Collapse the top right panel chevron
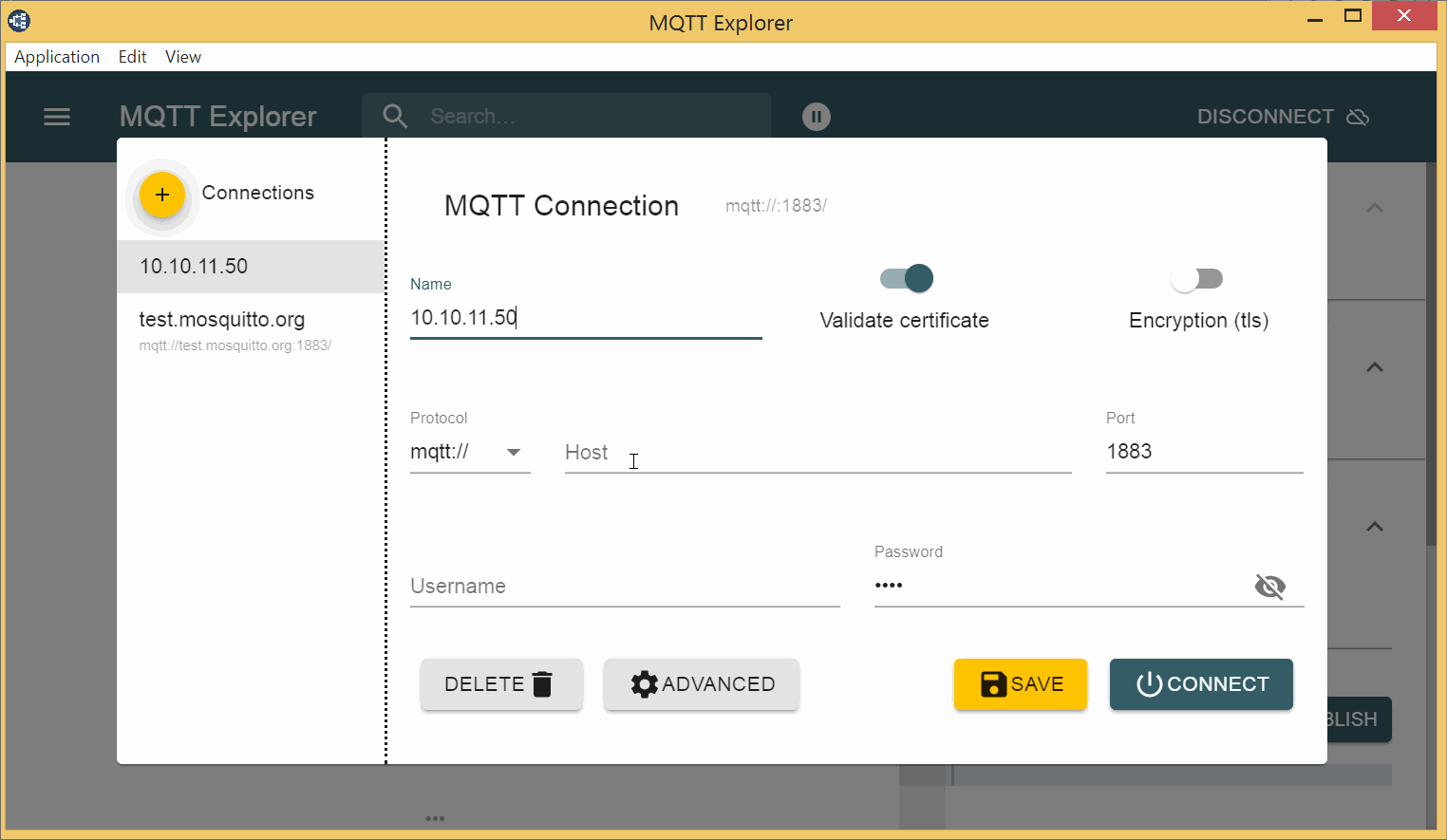The image size is (1447, 840). pos(1374,208)
